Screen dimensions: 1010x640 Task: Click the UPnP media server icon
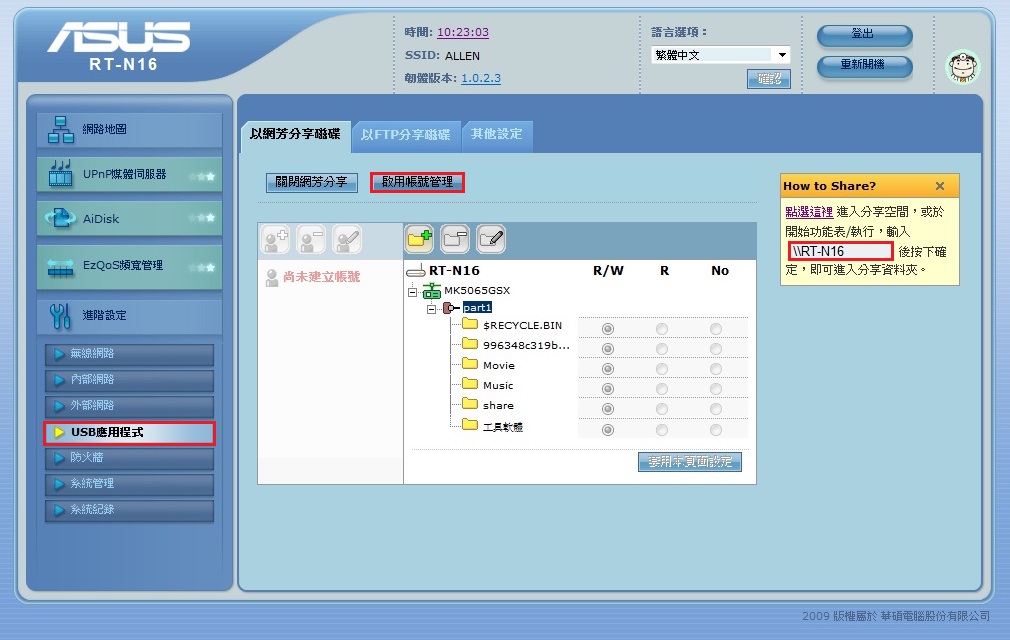pos(61,173)
